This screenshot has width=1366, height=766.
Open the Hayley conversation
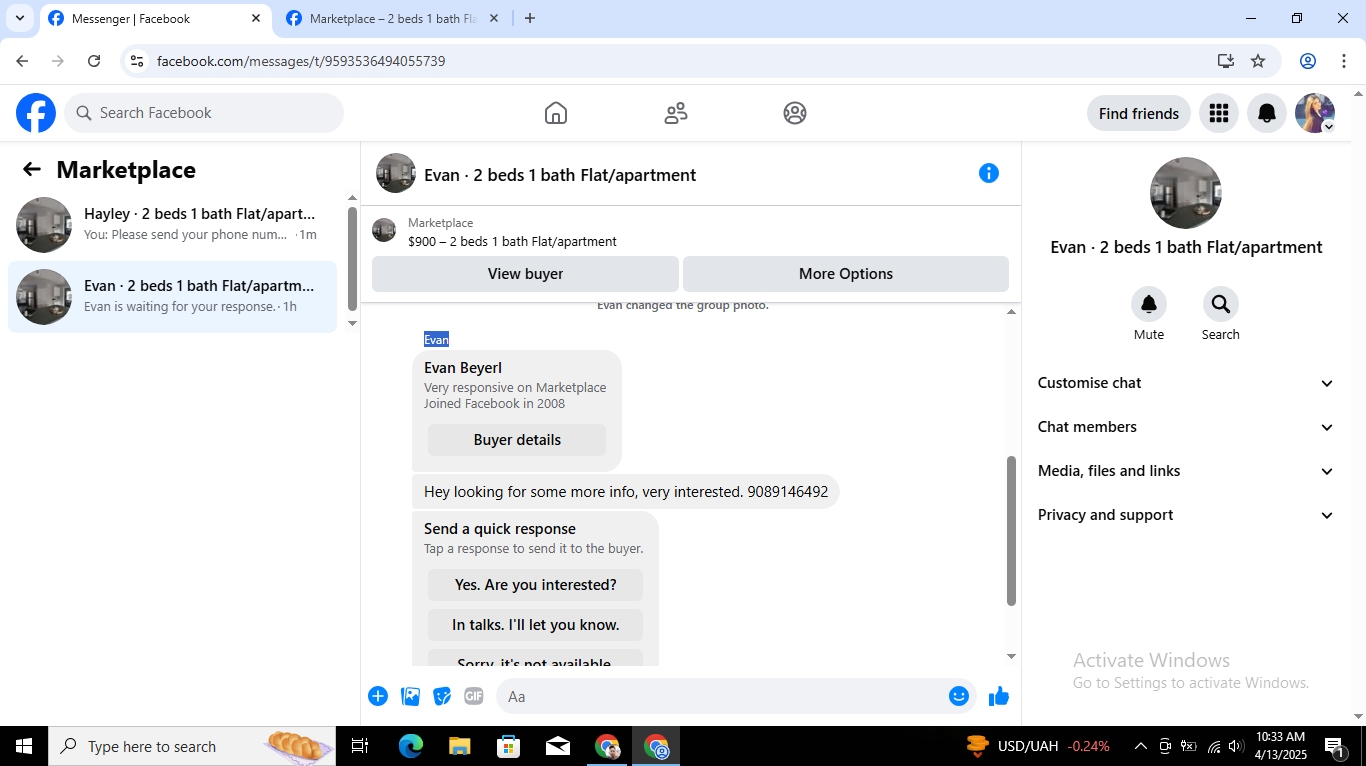click(x=172, y=225)
